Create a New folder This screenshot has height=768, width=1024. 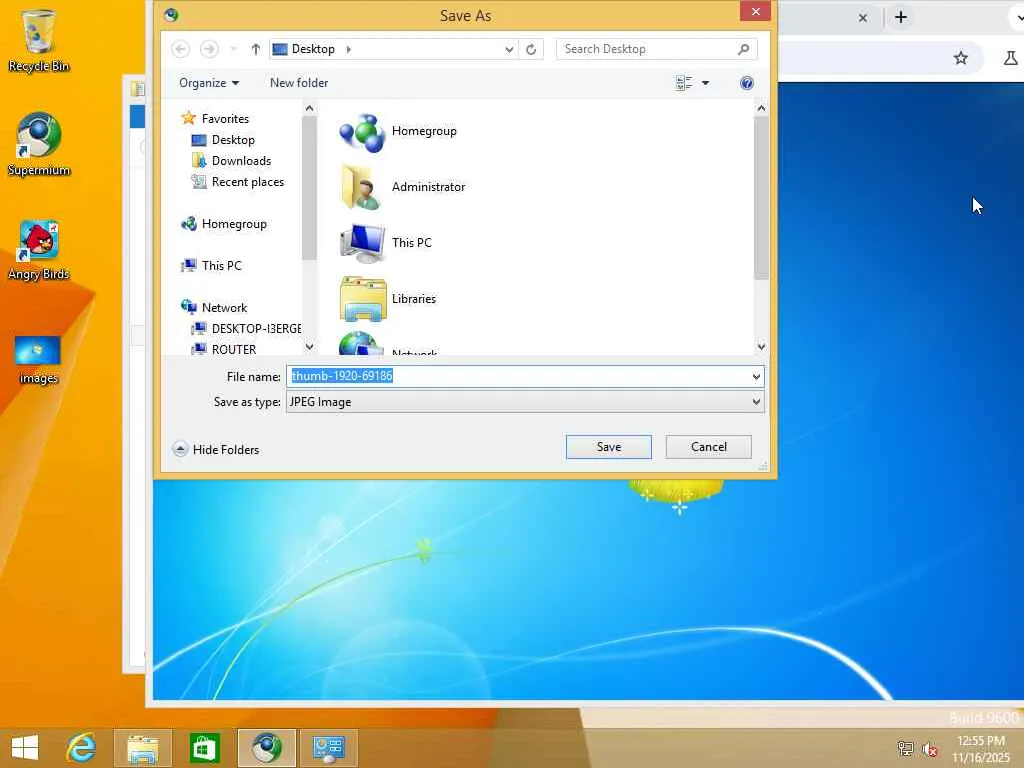[x=299, y=83]
